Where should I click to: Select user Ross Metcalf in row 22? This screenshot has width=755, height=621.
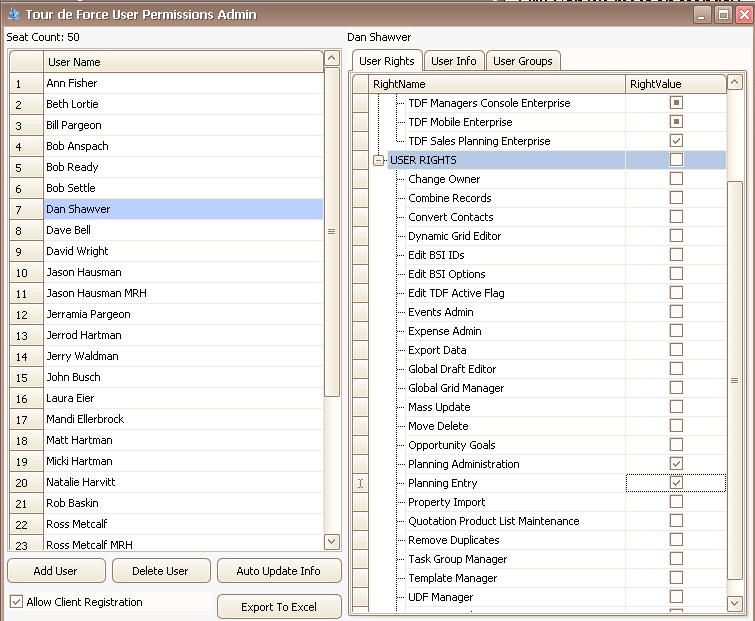point(183,524)
